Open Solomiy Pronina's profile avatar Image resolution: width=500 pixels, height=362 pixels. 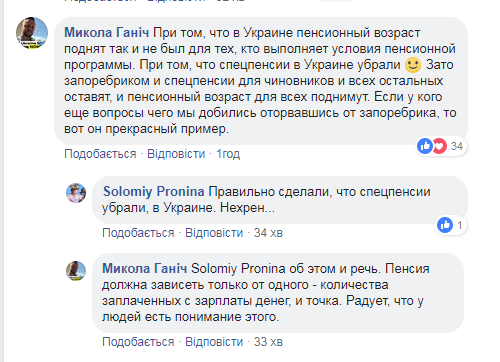[x=76, y=193]
